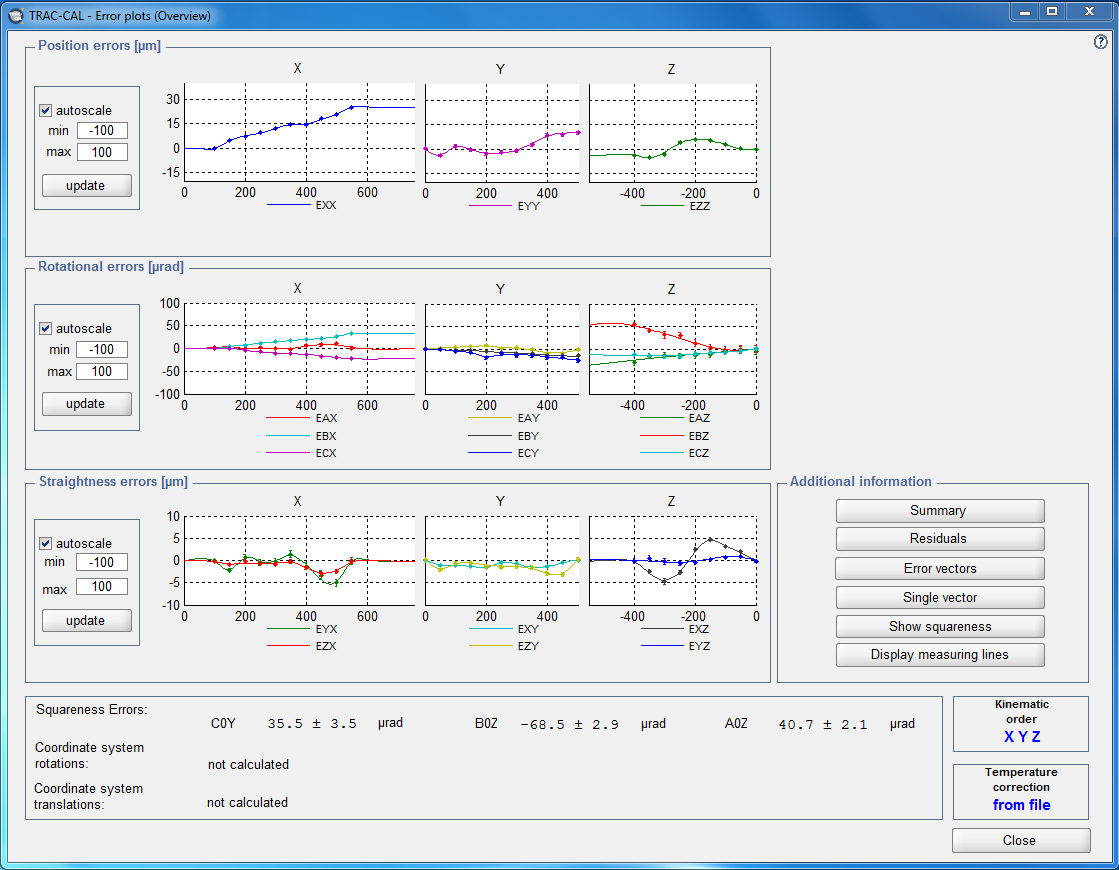The height and width of the screenshot is (870, 1119).
Task: Click update in Straightness errors panel
Action: click(x=86, y=620)
